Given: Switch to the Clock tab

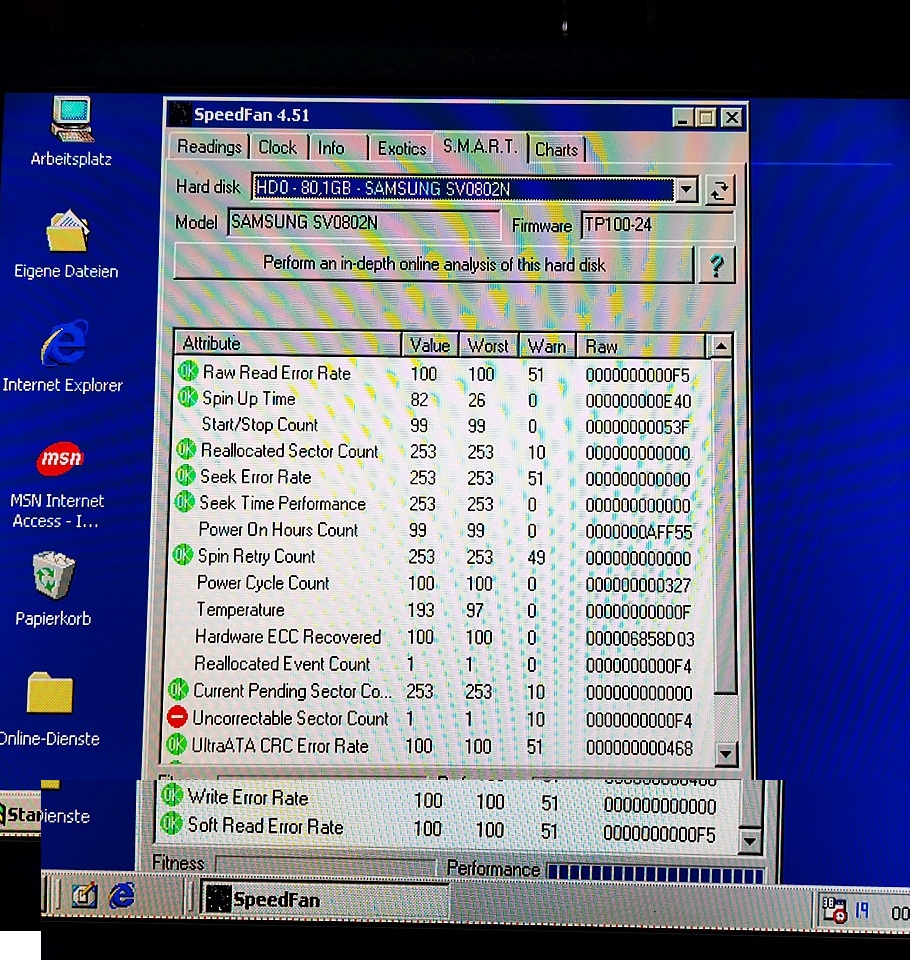Looking at the screenshot, I should coord(277,148).
